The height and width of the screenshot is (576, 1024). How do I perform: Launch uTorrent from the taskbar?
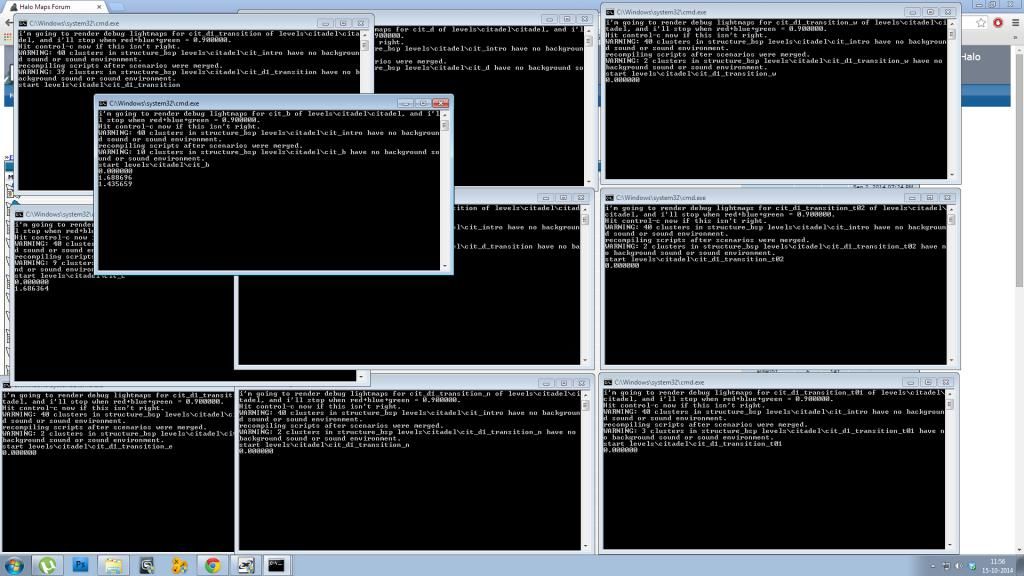point(47,565)
